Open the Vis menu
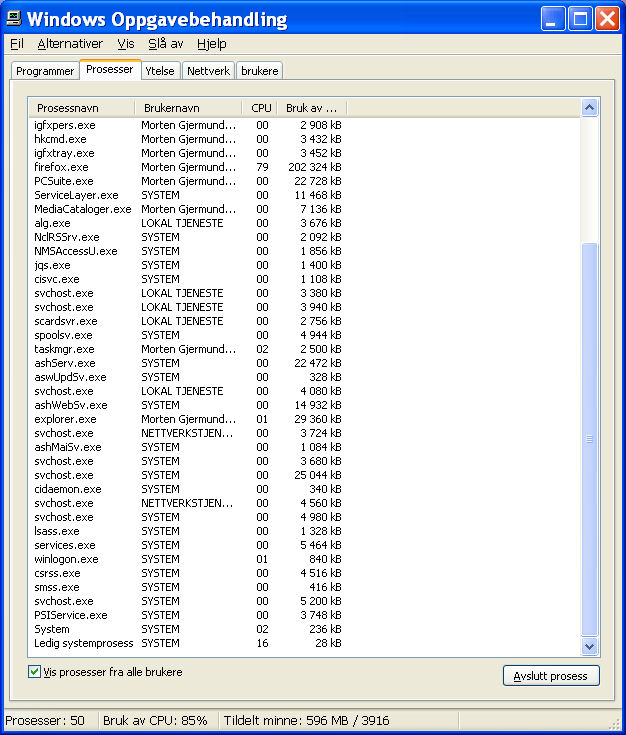This screenshot has height=735, width=626. pyautogui.click(x=126, y=44)
